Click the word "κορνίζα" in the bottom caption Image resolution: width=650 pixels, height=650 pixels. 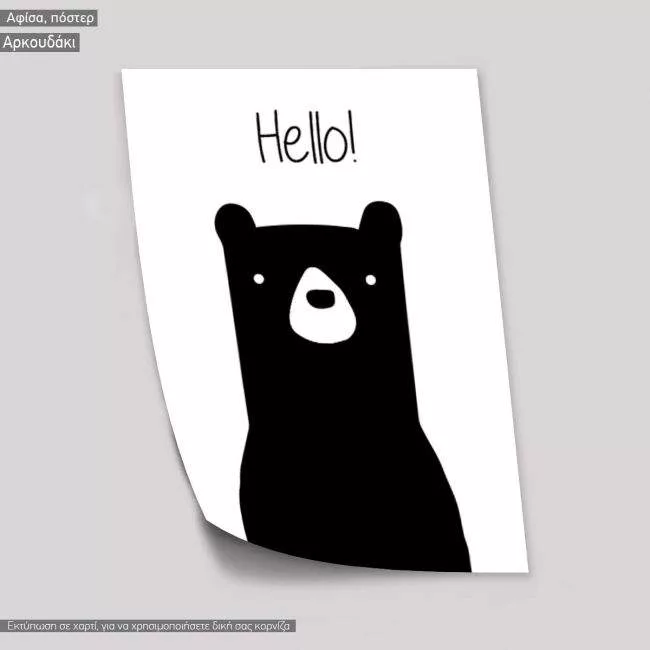[x=272, y=626]
